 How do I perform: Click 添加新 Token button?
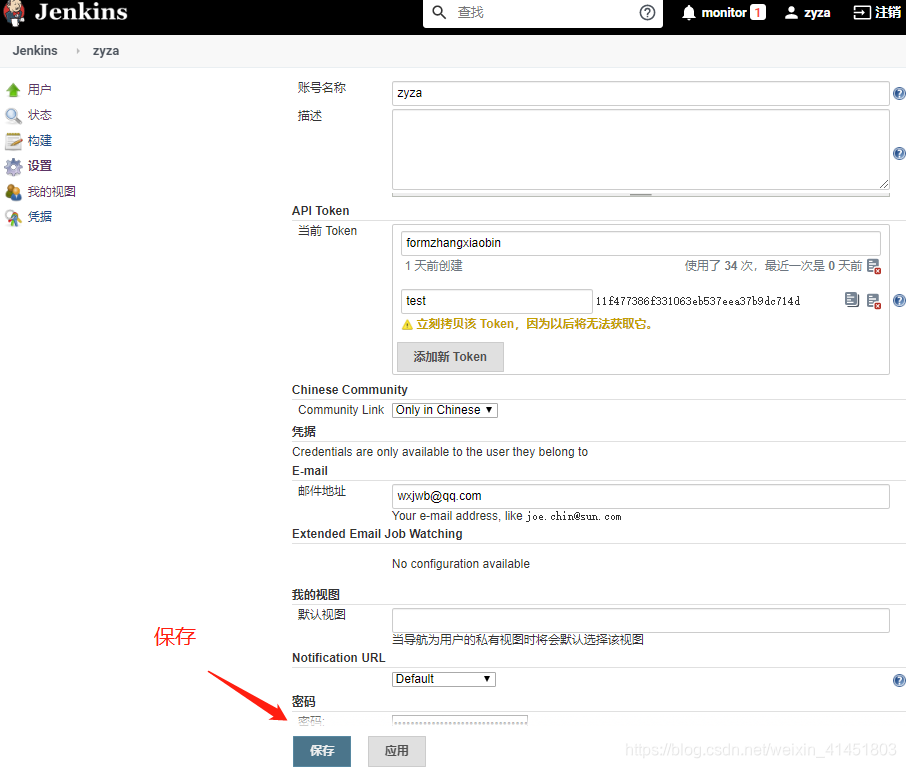(450, 357)
